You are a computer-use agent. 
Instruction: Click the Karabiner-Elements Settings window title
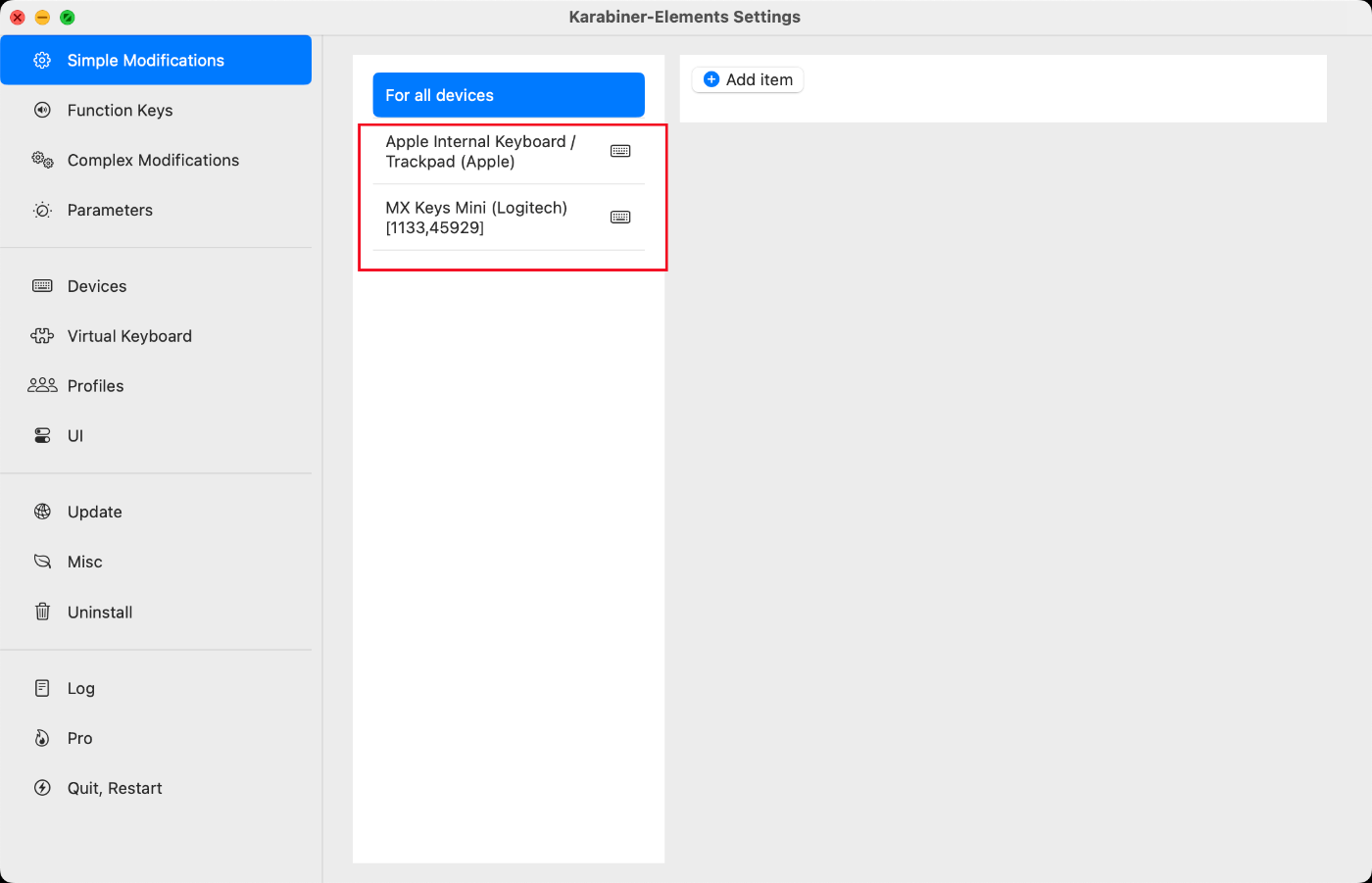pos(685,17)
